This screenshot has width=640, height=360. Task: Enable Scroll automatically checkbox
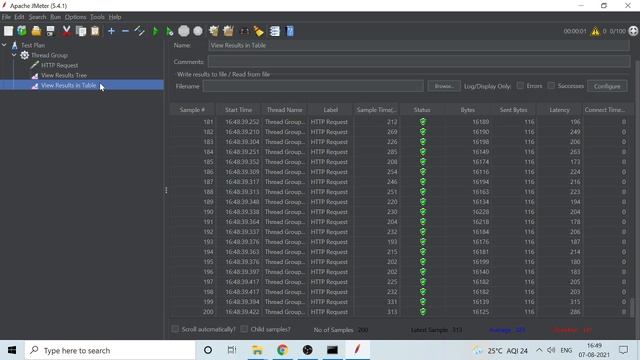pyautogui.click(x=175, y=329)
